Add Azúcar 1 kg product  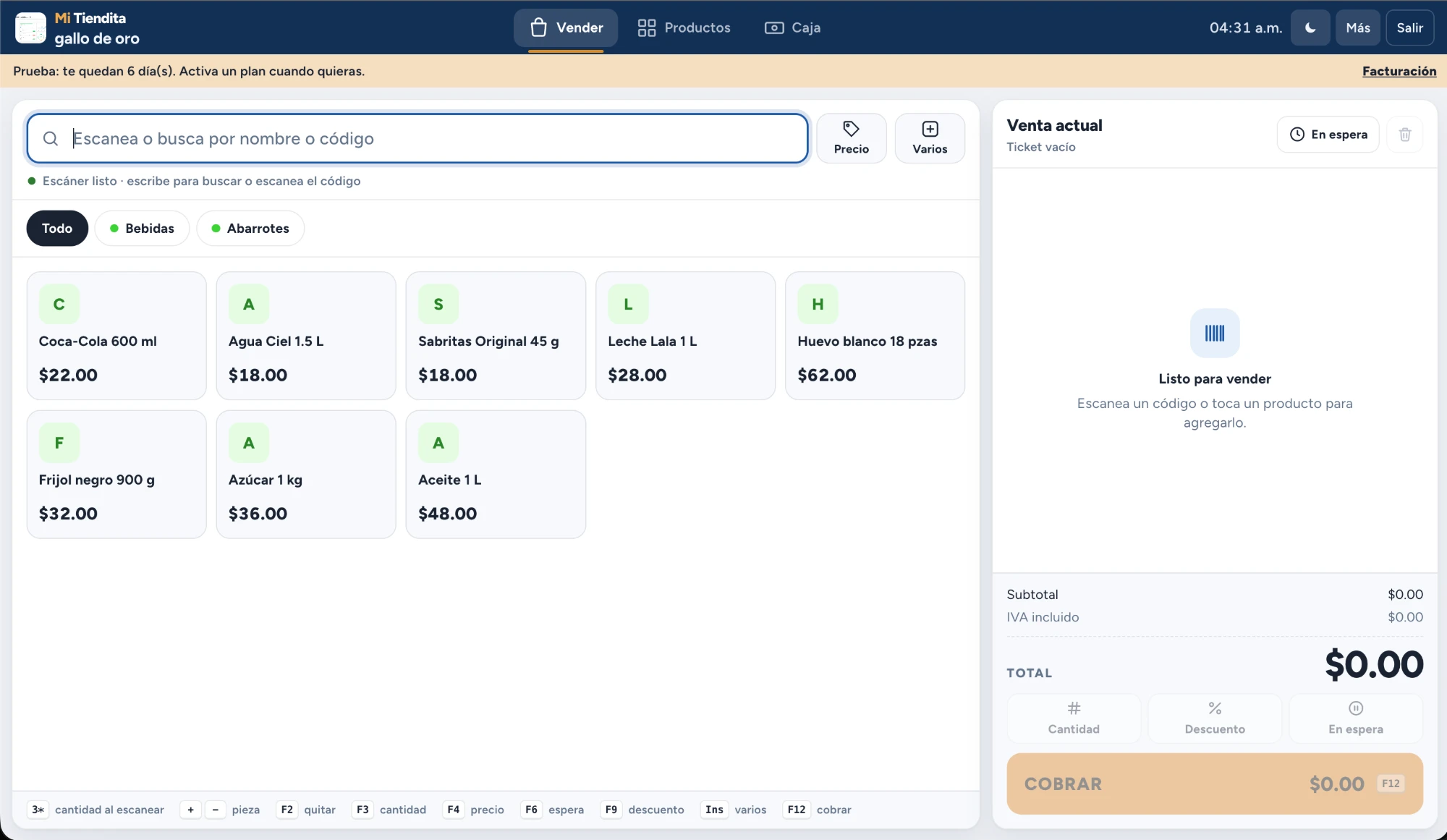click(306, 474)
